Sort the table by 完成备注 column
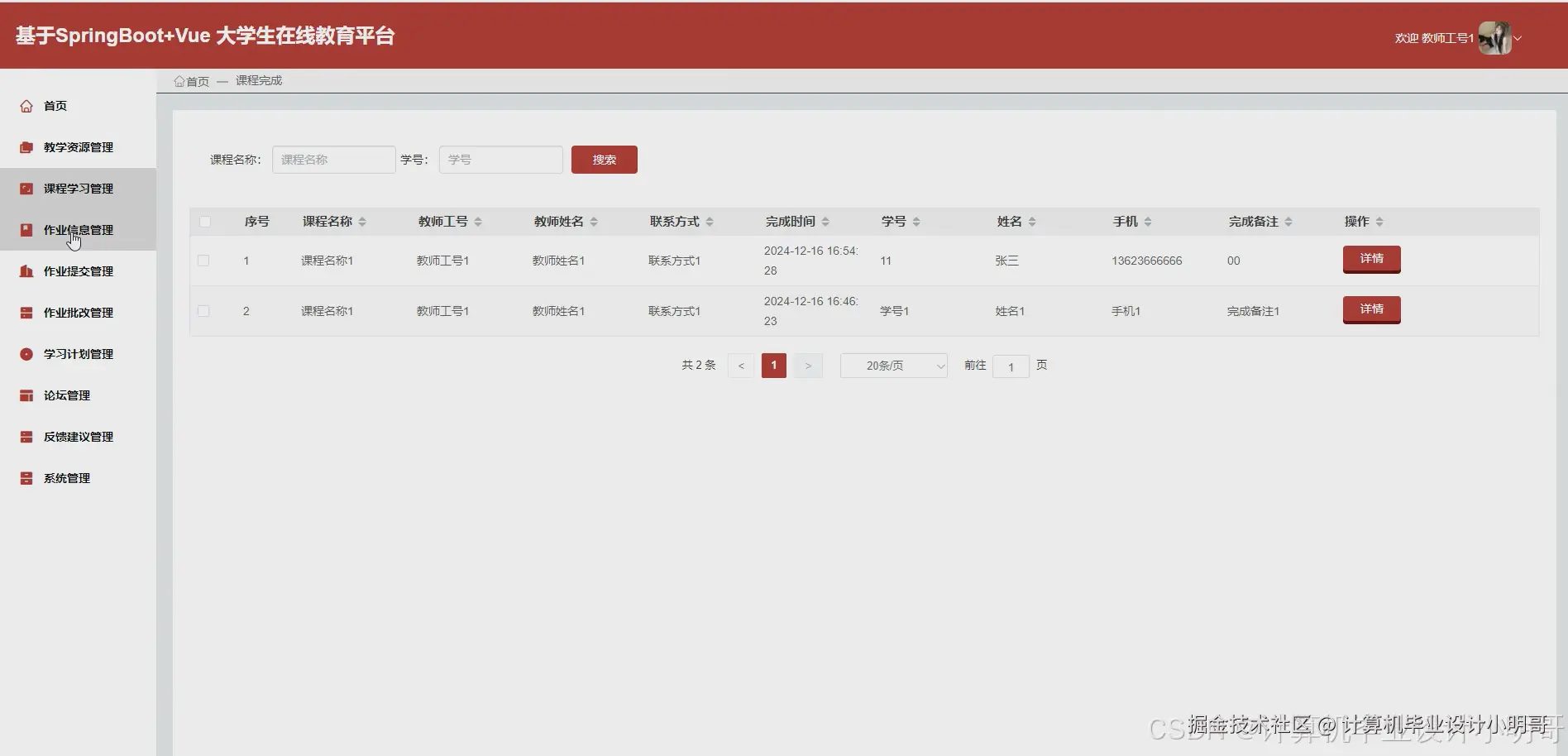The image size is (1568, 756). (x=1288, y=222)
